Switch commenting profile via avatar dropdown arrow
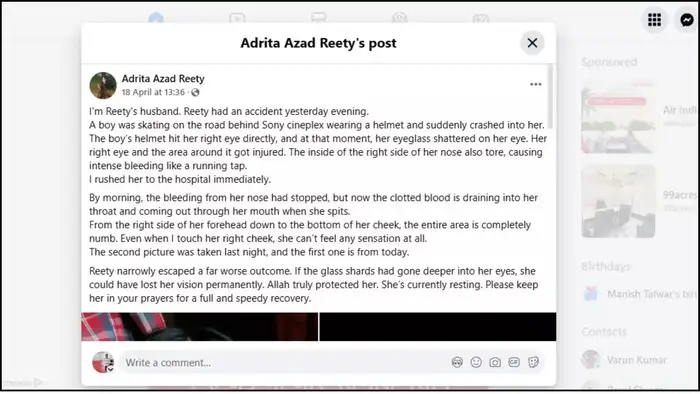Viewport: 700px width, 394px height. click(x=110, y=369)
